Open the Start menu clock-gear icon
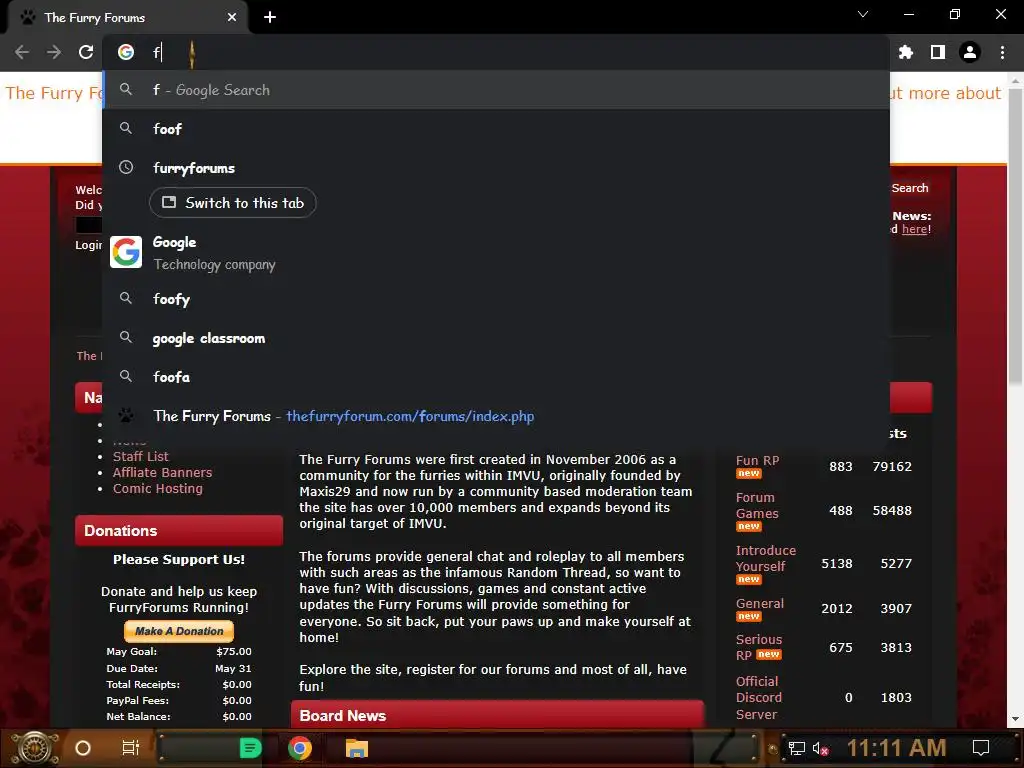This screenshot has width=1024, height=768. tap(36, 748)
